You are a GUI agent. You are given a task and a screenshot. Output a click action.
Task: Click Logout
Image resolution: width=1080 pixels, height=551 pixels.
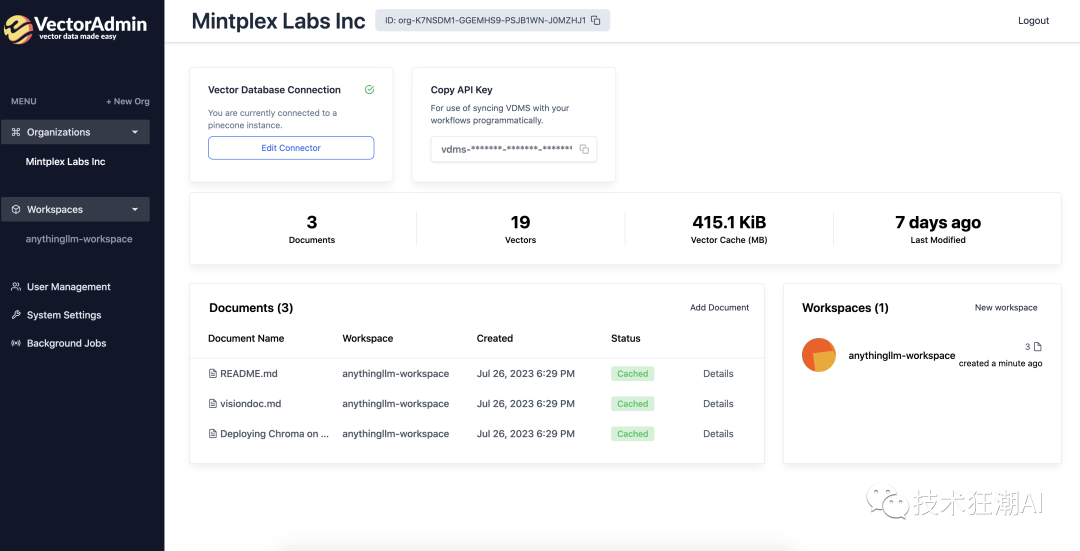[x=1033, y=21]
